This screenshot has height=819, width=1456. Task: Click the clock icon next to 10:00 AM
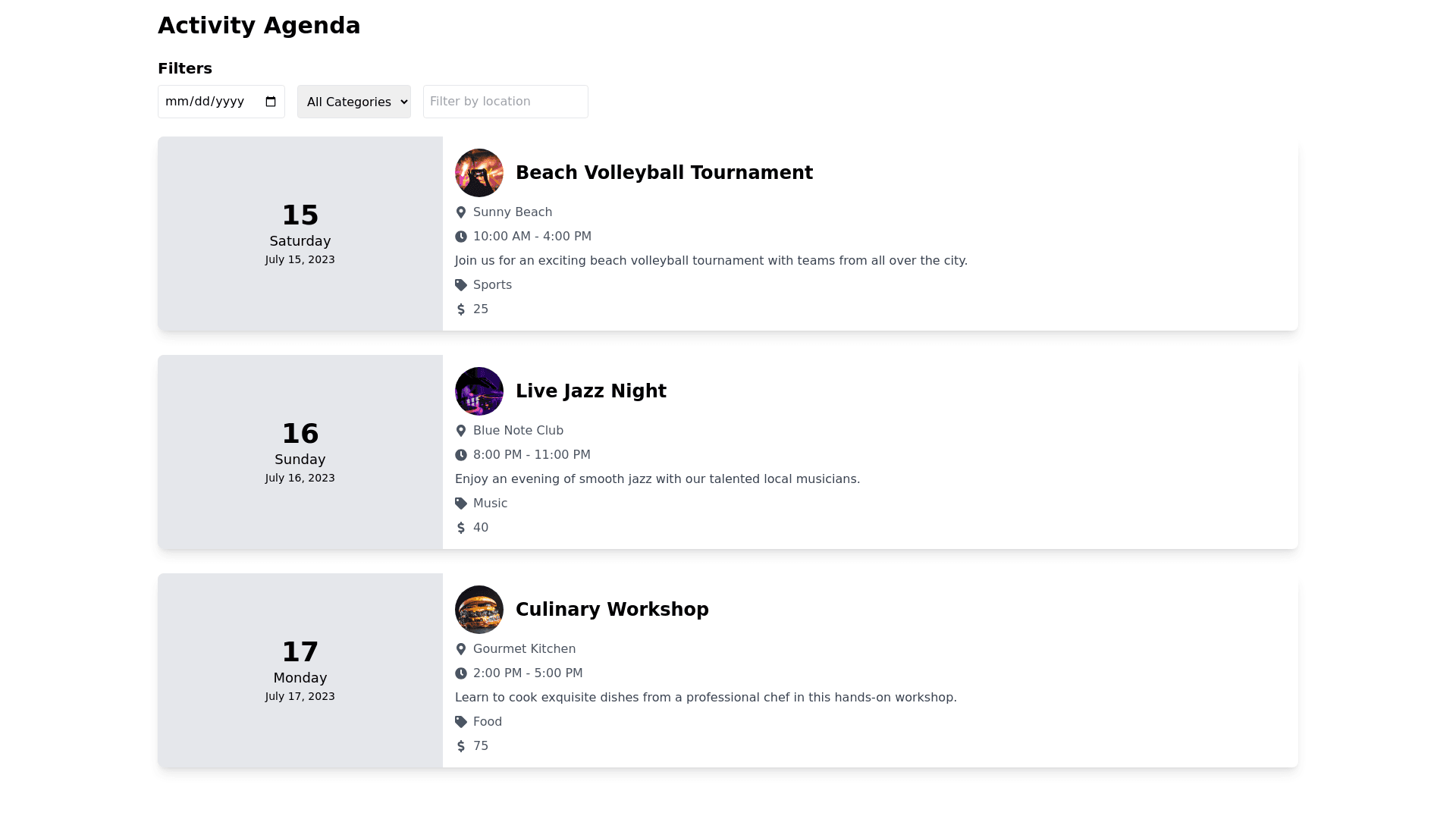pos(461,237)
